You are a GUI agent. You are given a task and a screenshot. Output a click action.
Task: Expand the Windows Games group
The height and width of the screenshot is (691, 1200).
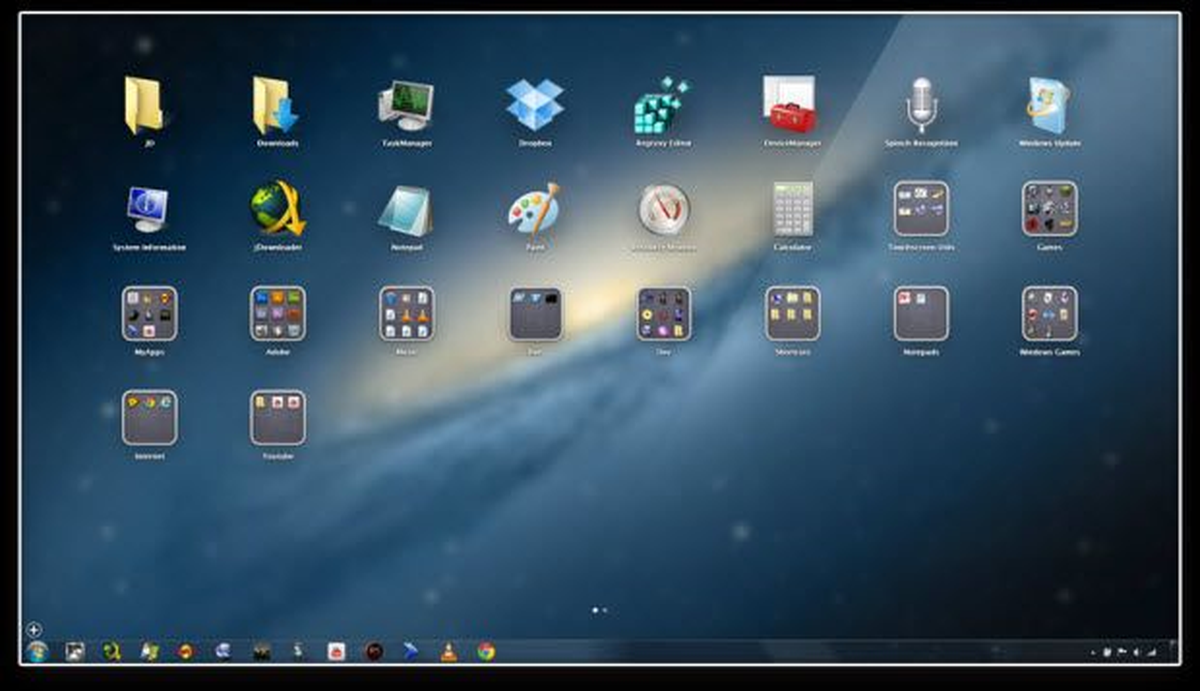[x=1048, y=315]
